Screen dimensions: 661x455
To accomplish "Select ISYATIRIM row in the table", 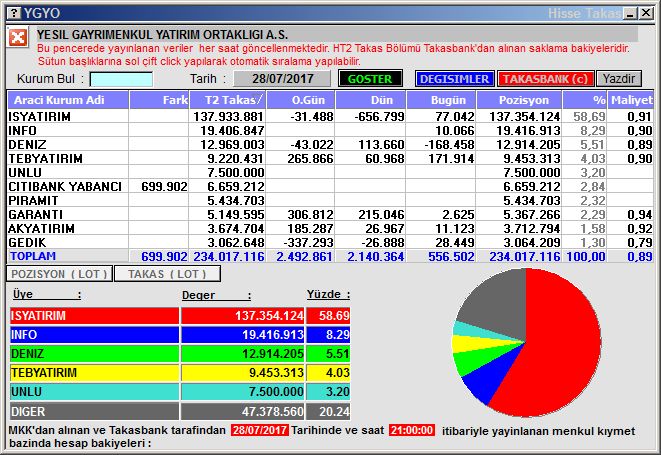I will click(330, 116).
